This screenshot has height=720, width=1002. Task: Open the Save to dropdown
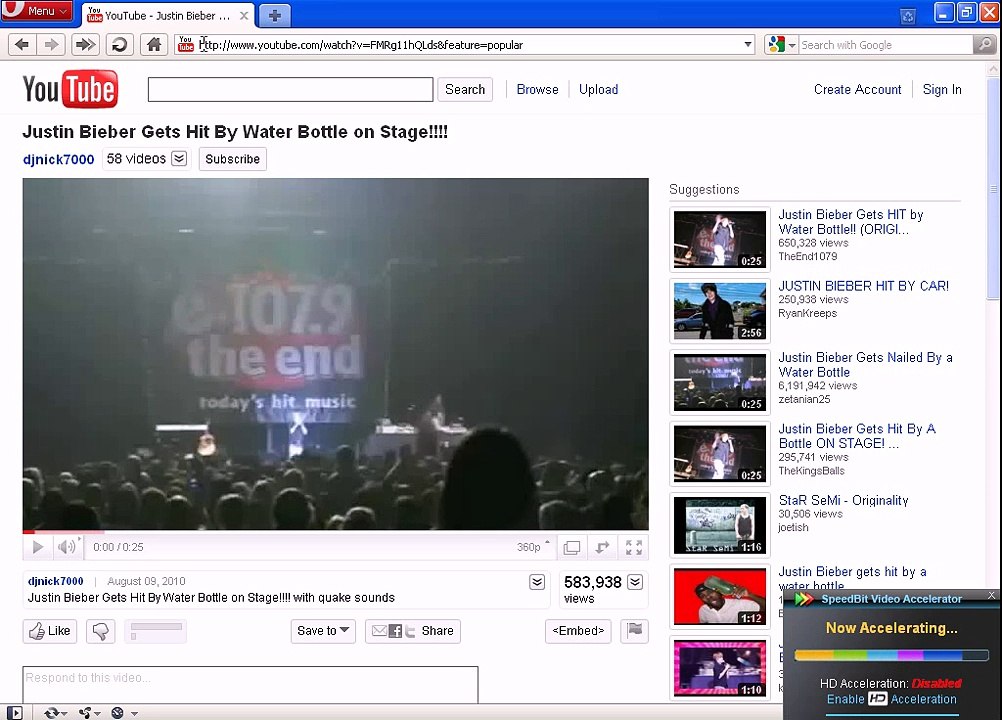pos(323,631)
